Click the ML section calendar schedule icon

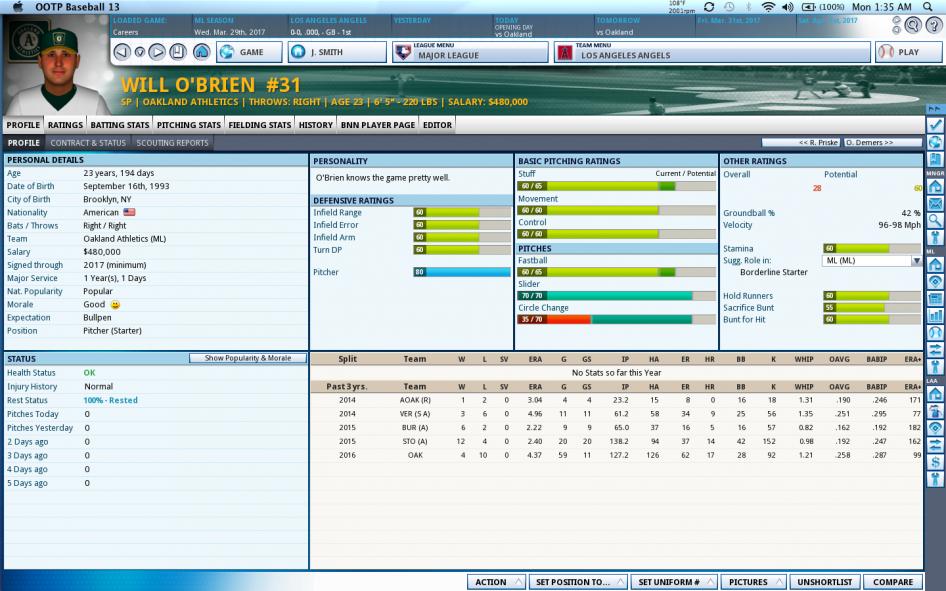(x=935, y=299)
